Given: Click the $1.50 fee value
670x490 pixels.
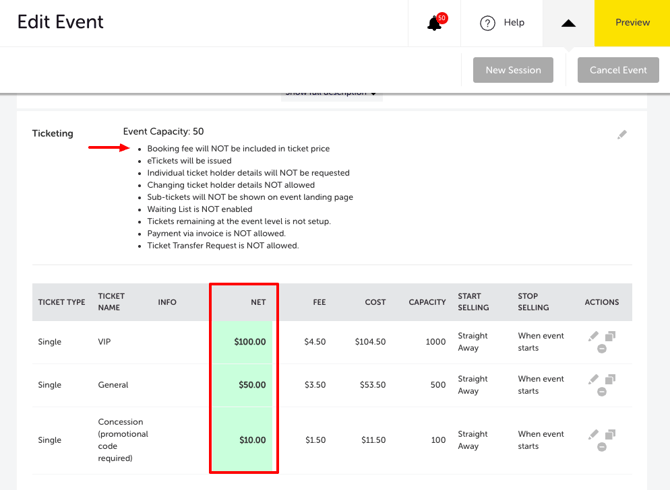Looking at the screenshot, I should coord(315,440).
